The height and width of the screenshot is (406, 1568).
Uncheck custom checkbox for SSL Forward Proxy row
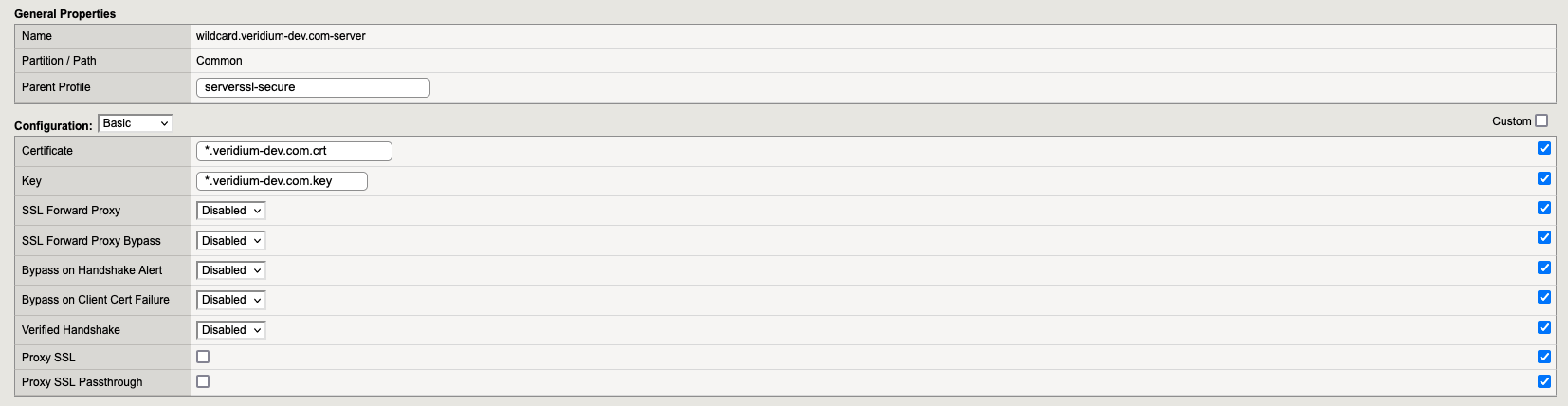pos(1544,208)
